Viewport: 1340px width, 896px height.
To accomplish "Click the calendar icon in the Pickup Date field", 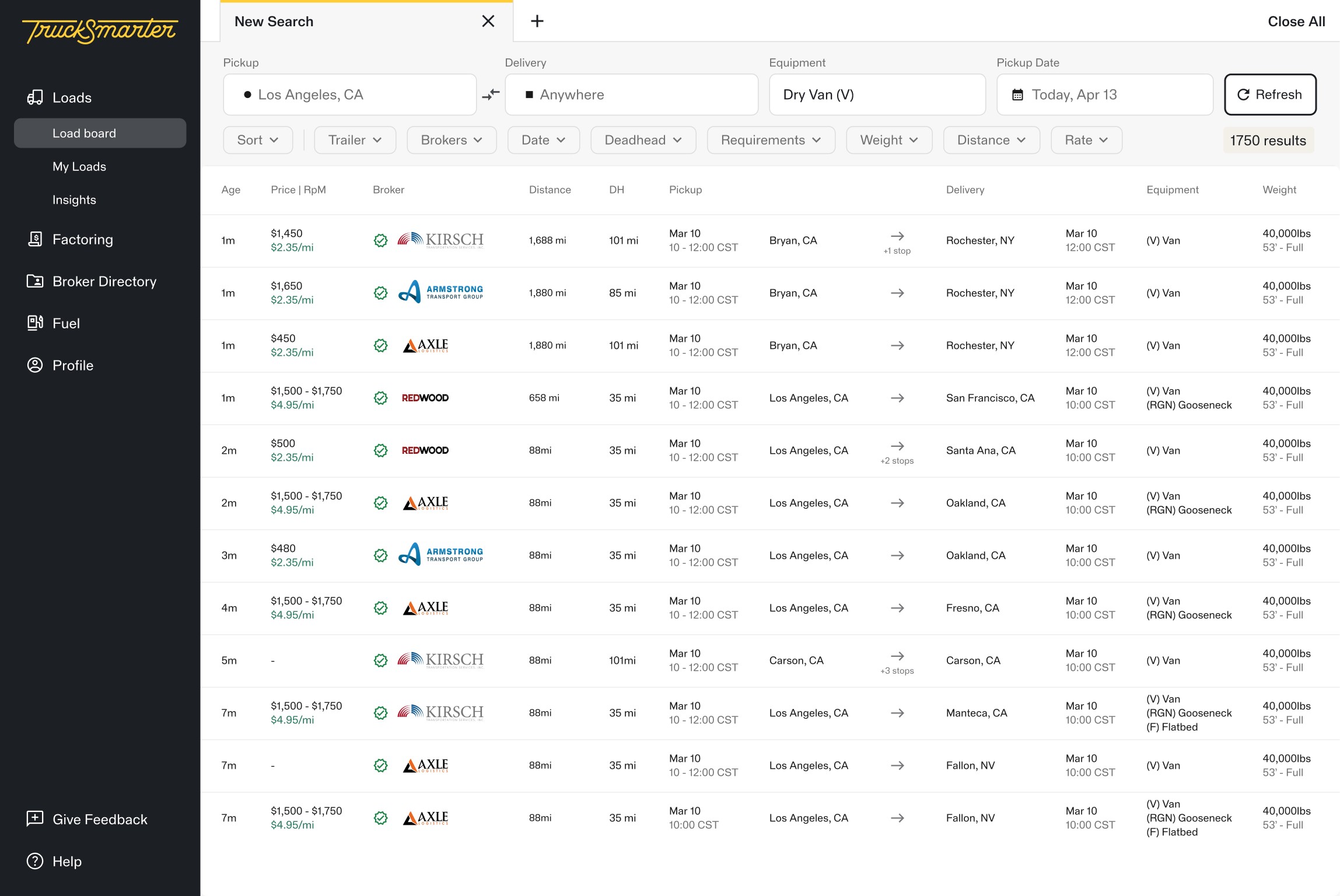I will (x=1017, y=94).
